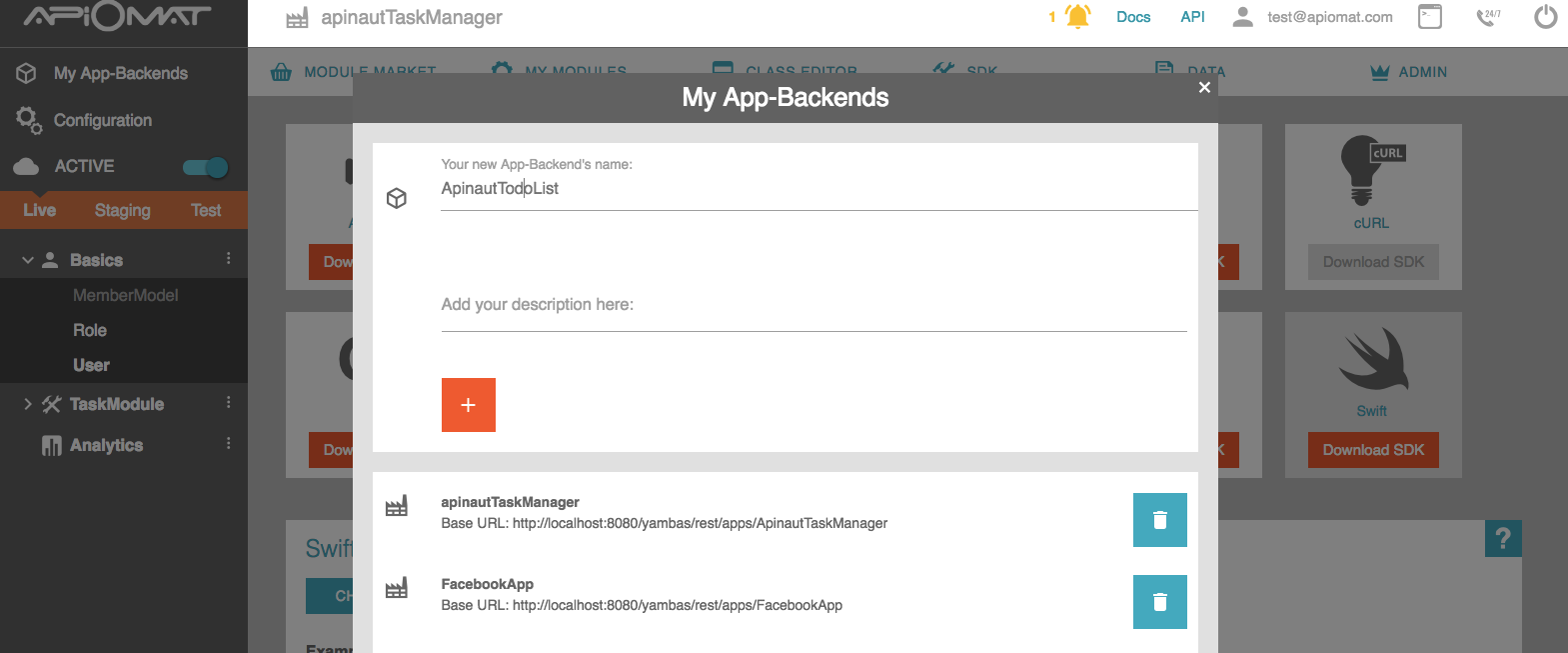Open the Docs link
The image size is (1568, 653).
point(1133,17)
